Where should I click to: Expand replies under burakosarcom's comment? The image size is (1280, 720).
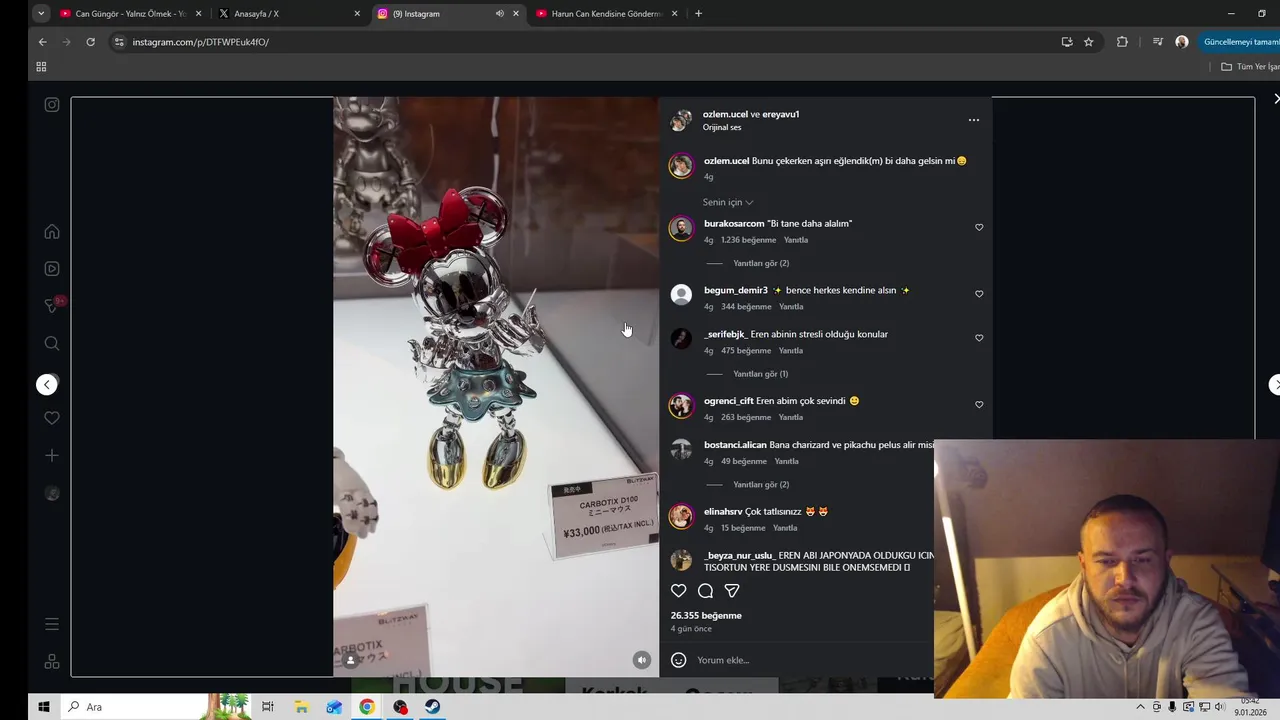point(761,263)
